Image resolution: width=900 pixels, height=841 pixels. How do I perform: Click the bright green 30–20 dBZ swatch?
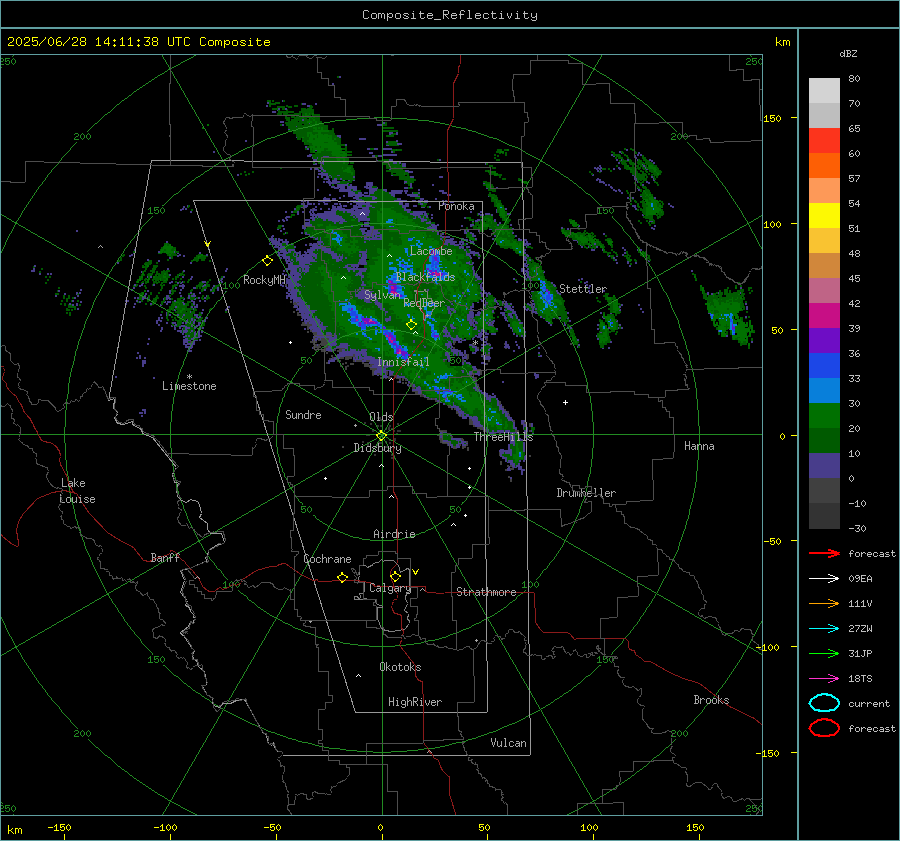[x=824, y=416]
